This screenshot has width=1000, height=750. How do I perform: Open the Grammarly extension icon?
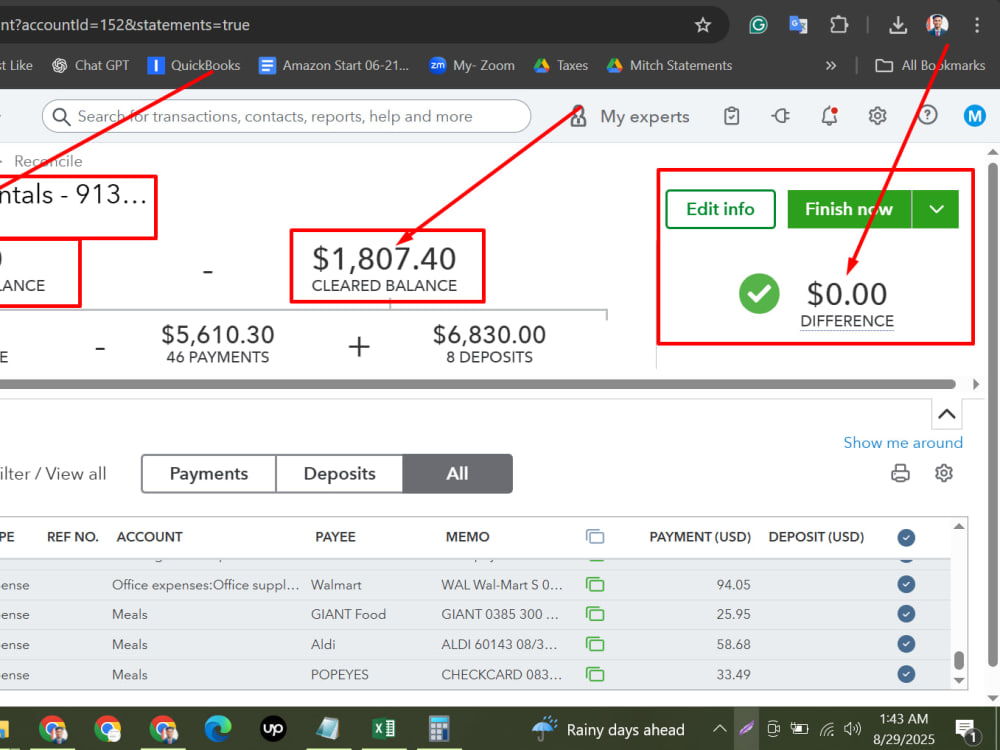758,25
